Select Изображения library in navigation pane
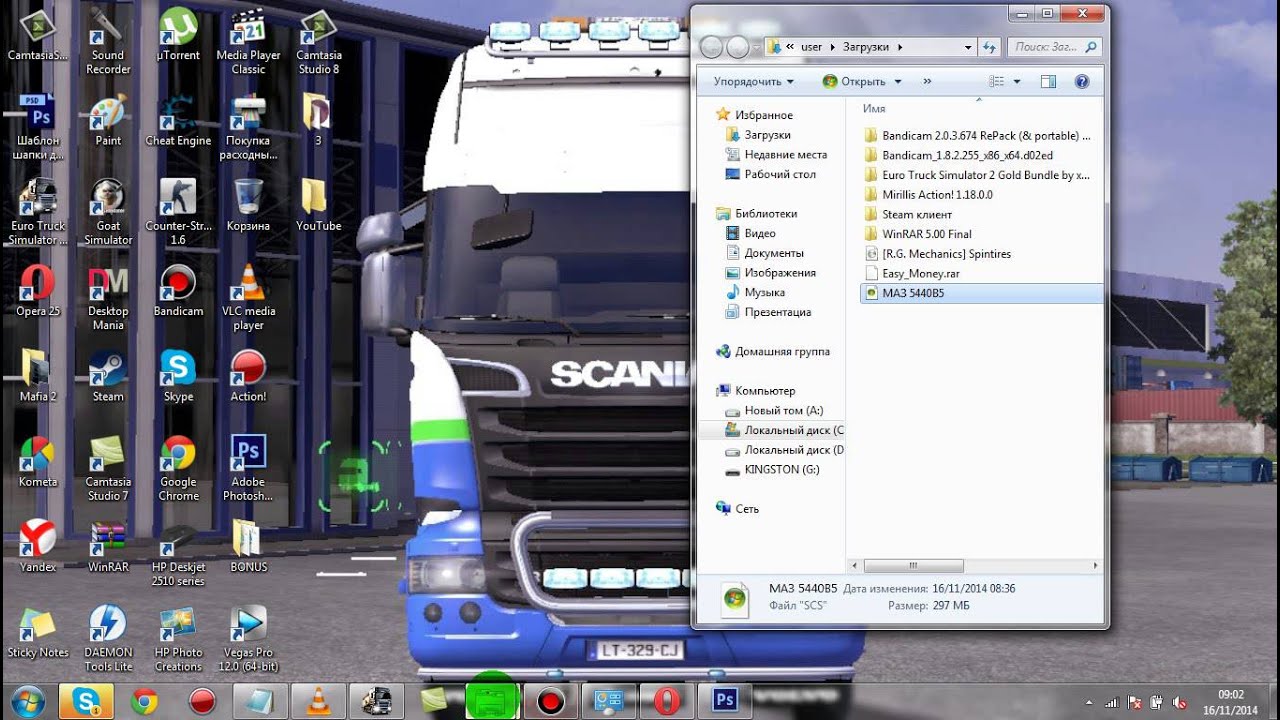 [780, 272]
